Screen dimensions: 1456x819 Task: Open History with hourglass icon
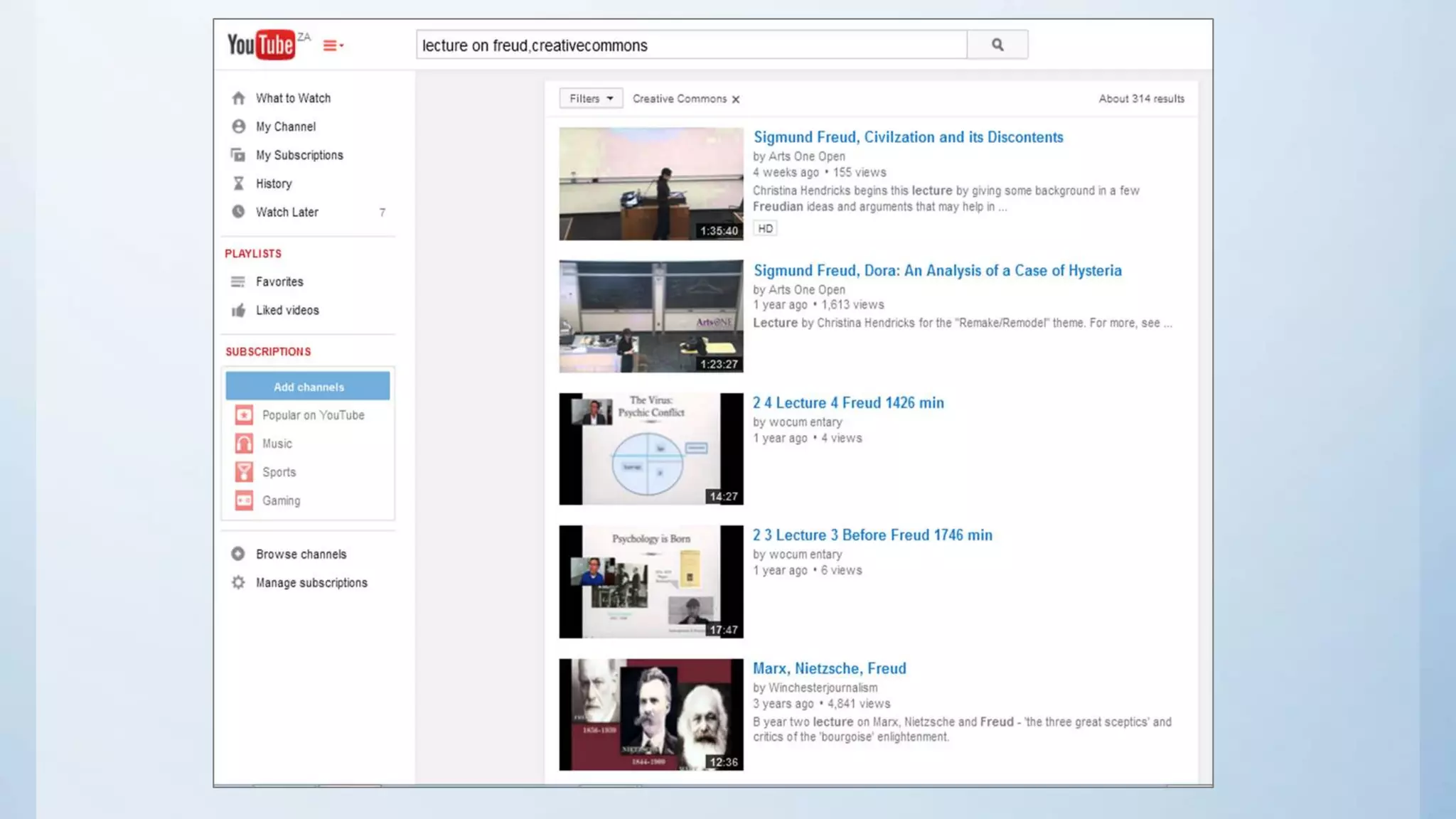273,183
